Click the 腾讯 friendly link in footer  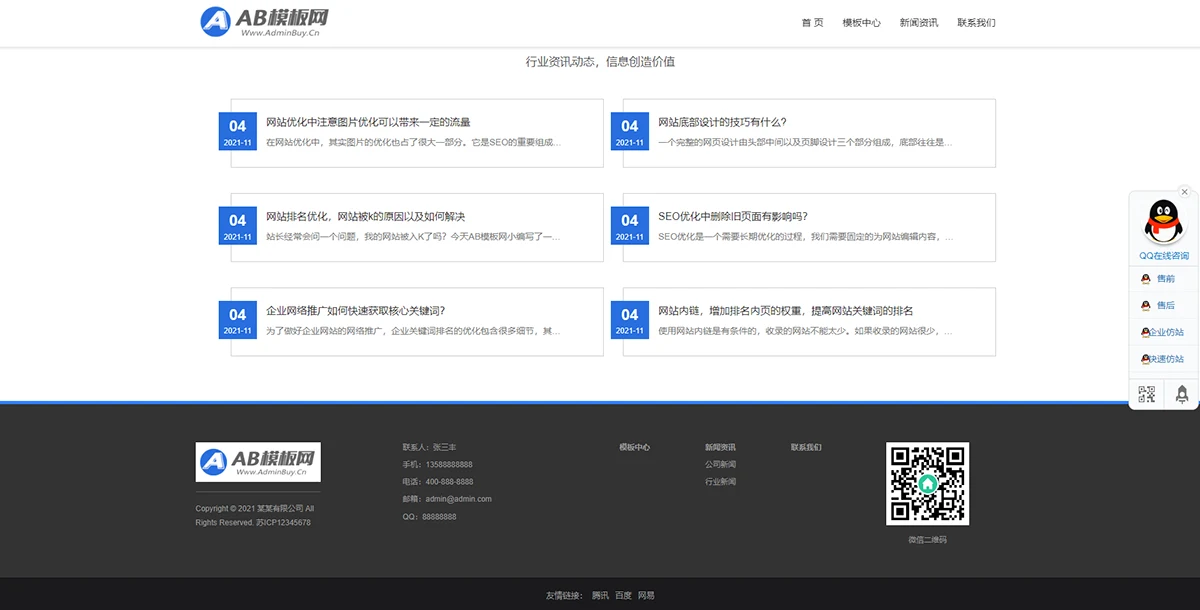(600, 595)
